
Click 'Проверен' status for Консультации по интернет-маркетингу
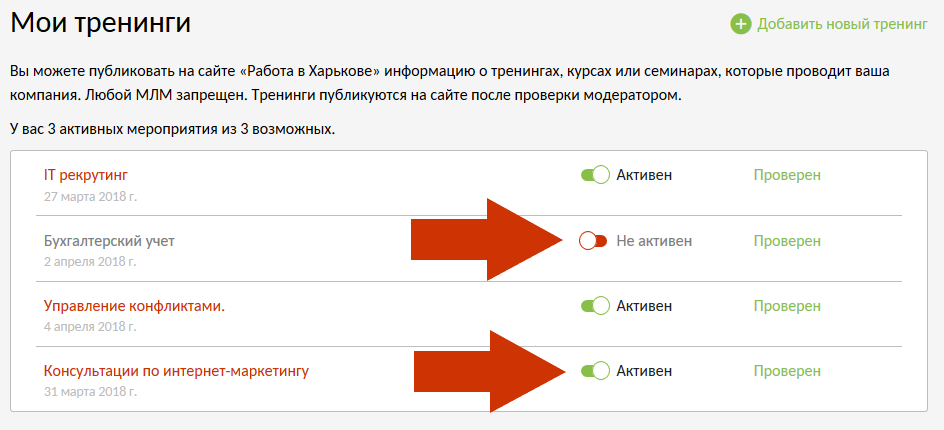787,371
